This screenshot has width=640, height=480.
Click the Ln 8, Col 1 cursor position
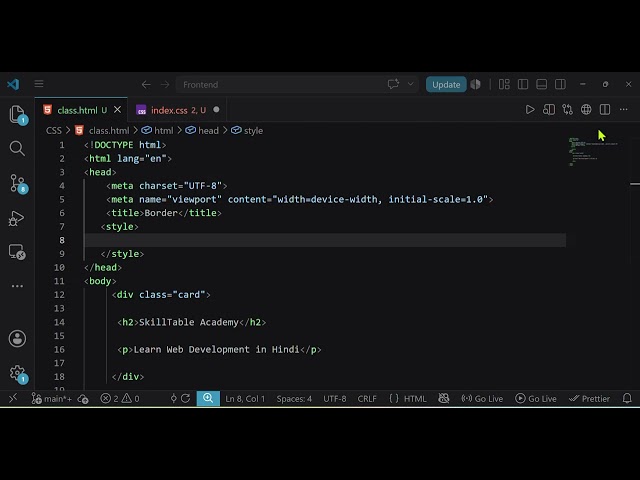point(245,399)
